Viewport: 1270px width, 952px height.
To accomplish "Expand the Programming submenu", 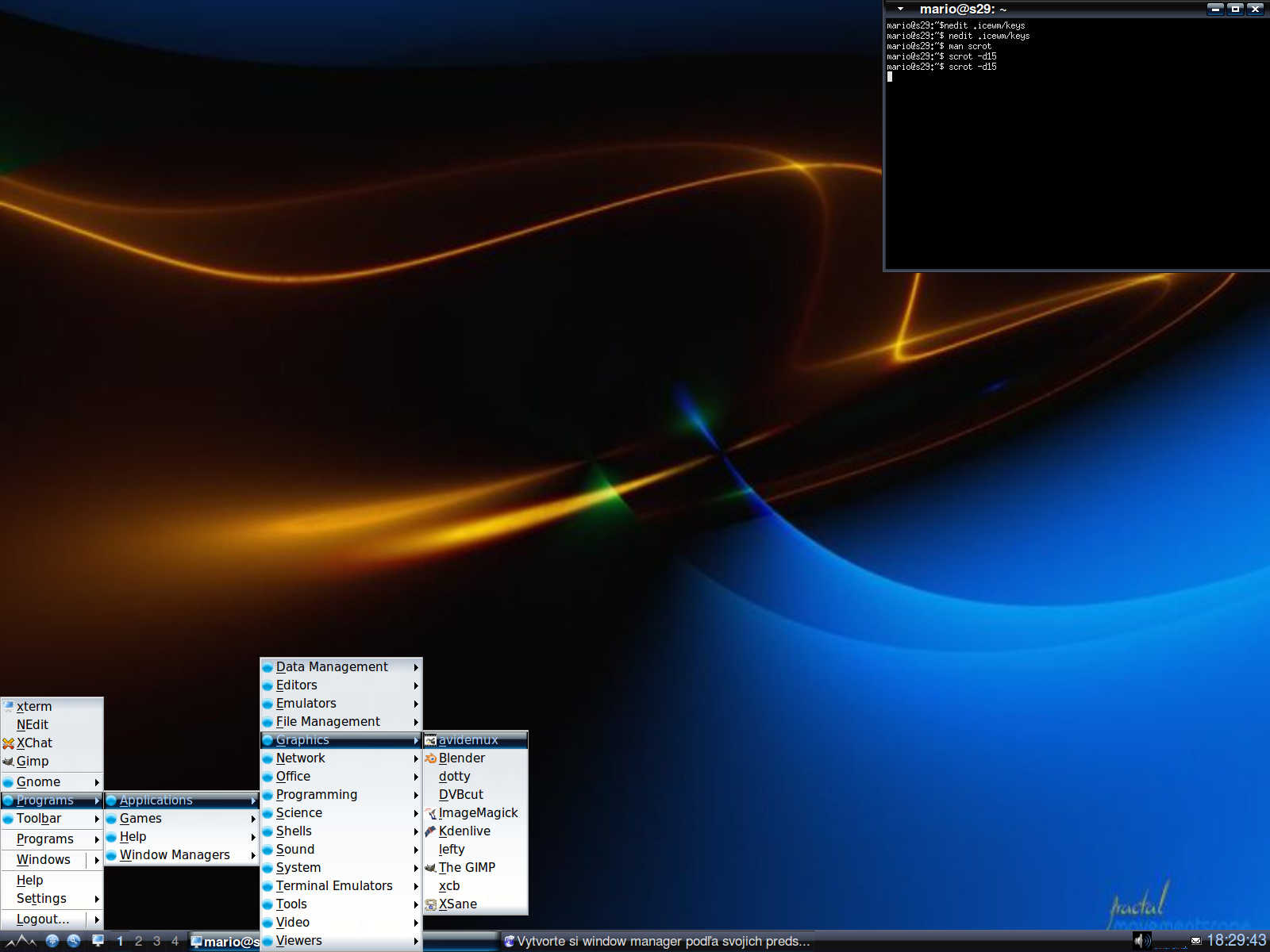I will [341, 794].
